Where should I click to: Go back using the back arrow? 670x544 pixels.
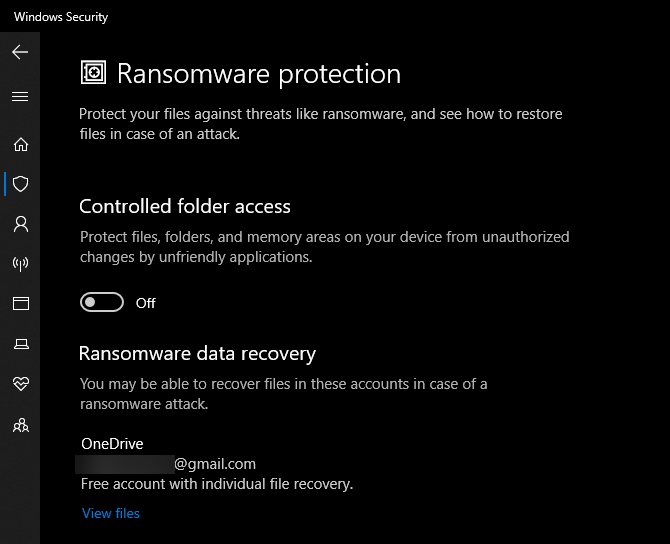click(x=20, y=52)
